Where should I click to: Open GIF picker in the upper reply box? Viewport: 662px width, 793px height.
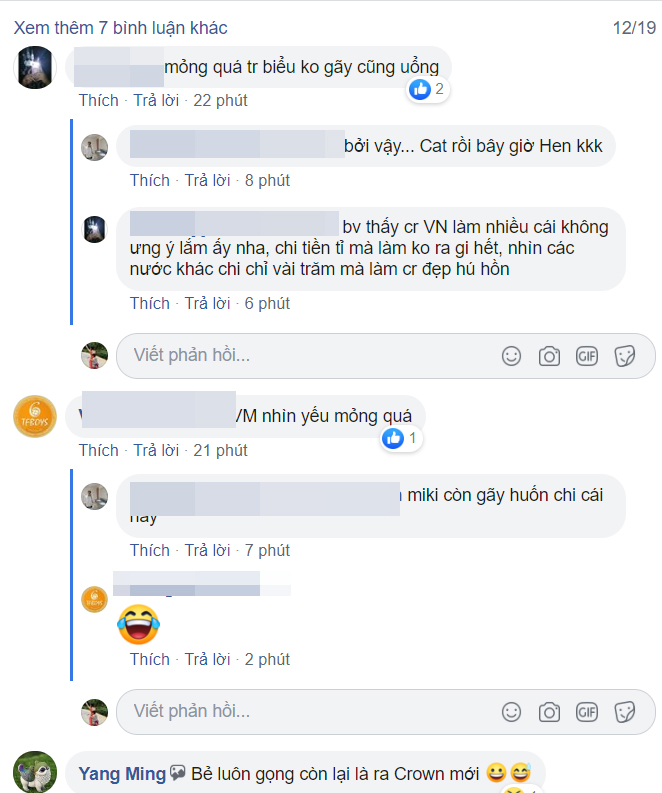tap(586, 356)
